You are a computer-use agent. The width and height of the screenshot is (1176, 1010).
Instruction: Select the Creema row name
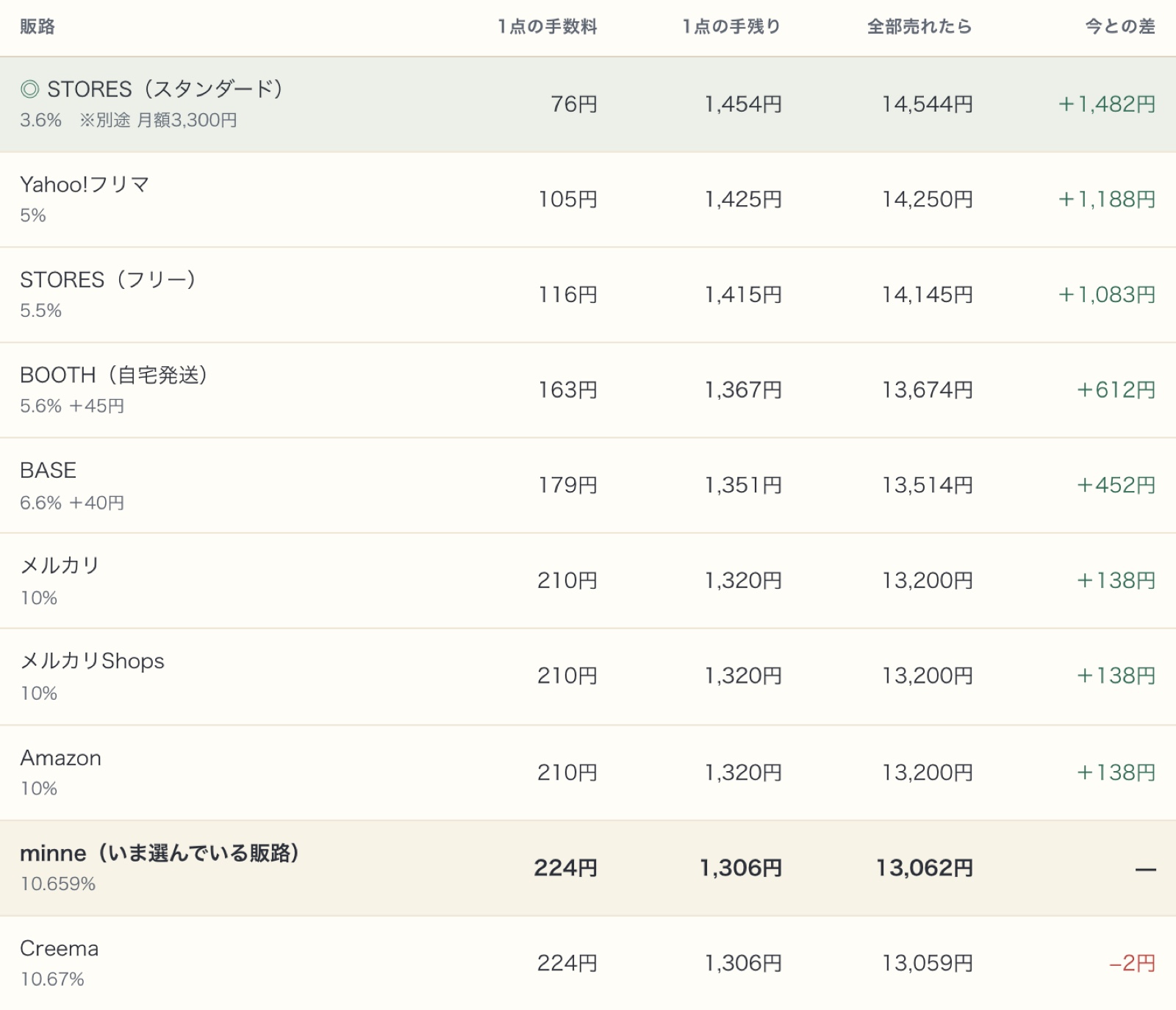[x=60, y=948]
